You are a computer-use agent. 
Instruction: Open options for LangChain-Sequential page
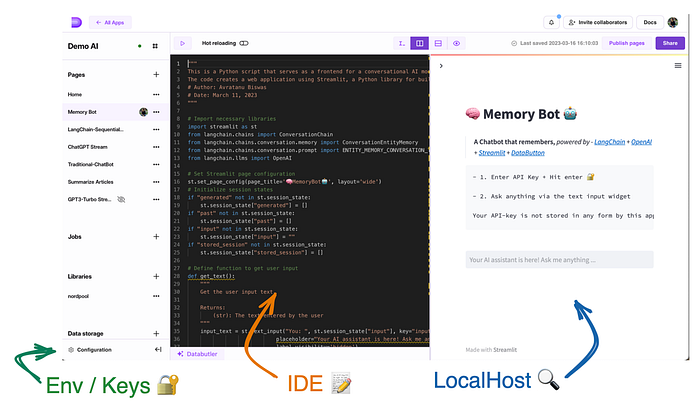[156, 129]
